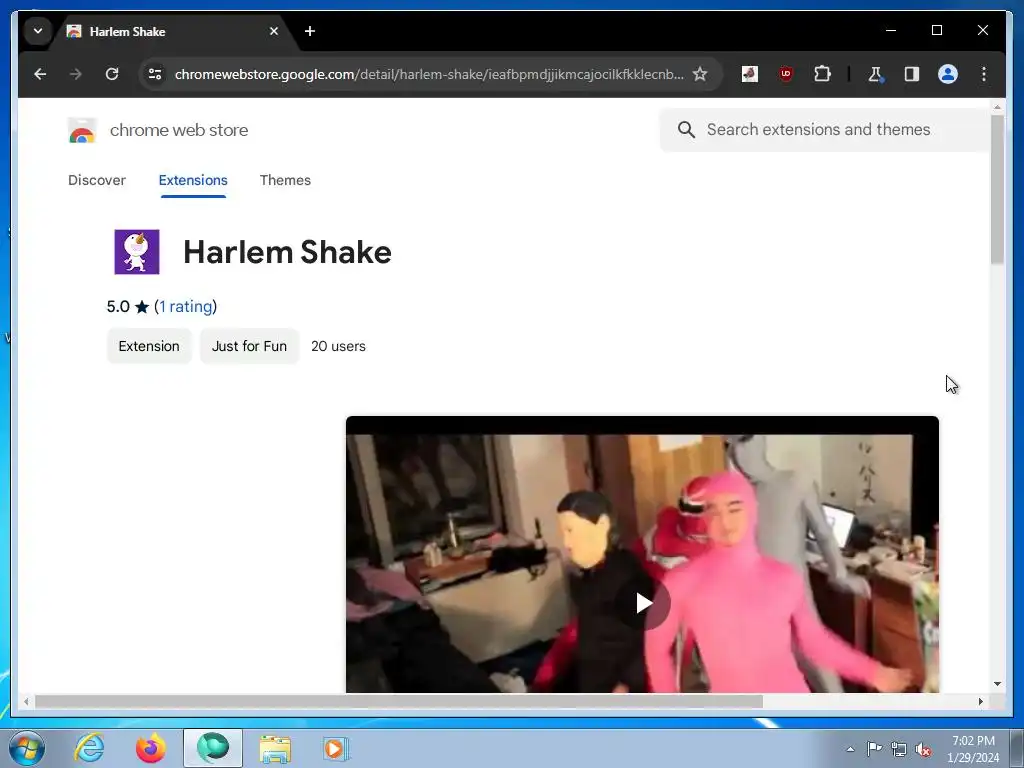The image size is (1024, 768).
Task: Close the Harlem Shake tab
Action: tap(274, 31)
